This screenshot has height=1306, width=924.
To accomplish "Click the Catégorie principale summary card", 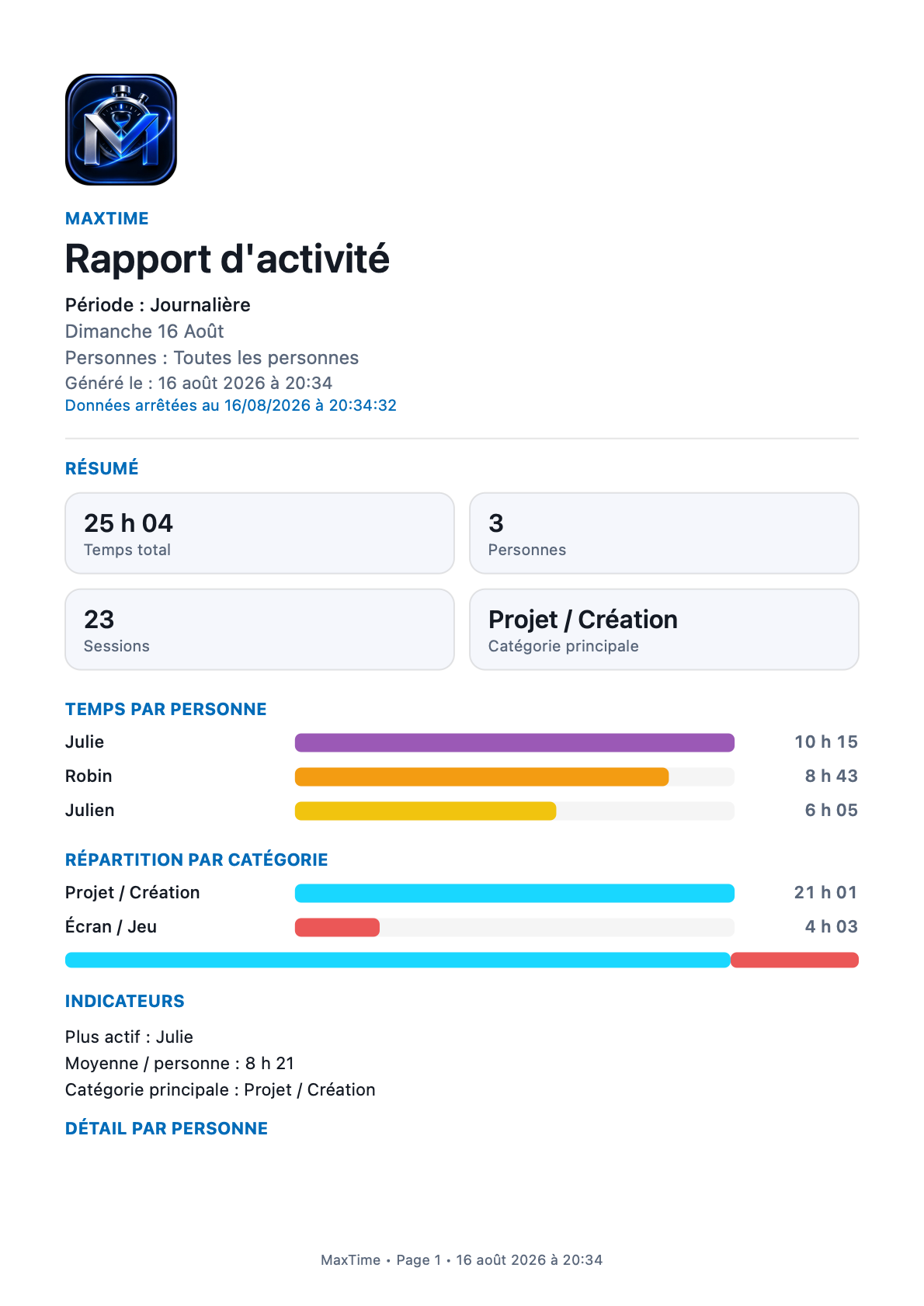I will tap(664, 630).
